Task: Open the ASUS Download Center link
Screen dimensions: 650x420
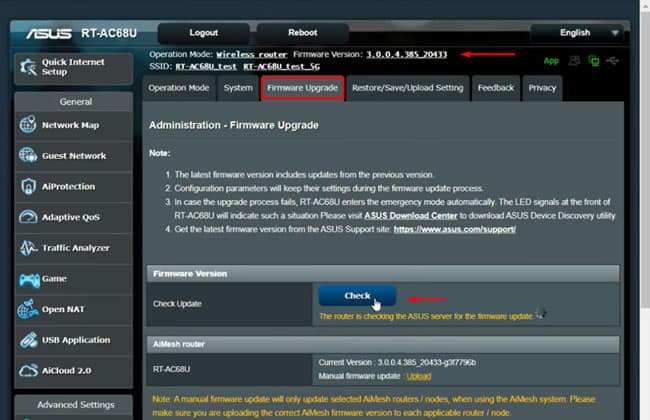Action: (x=410, y=216)
